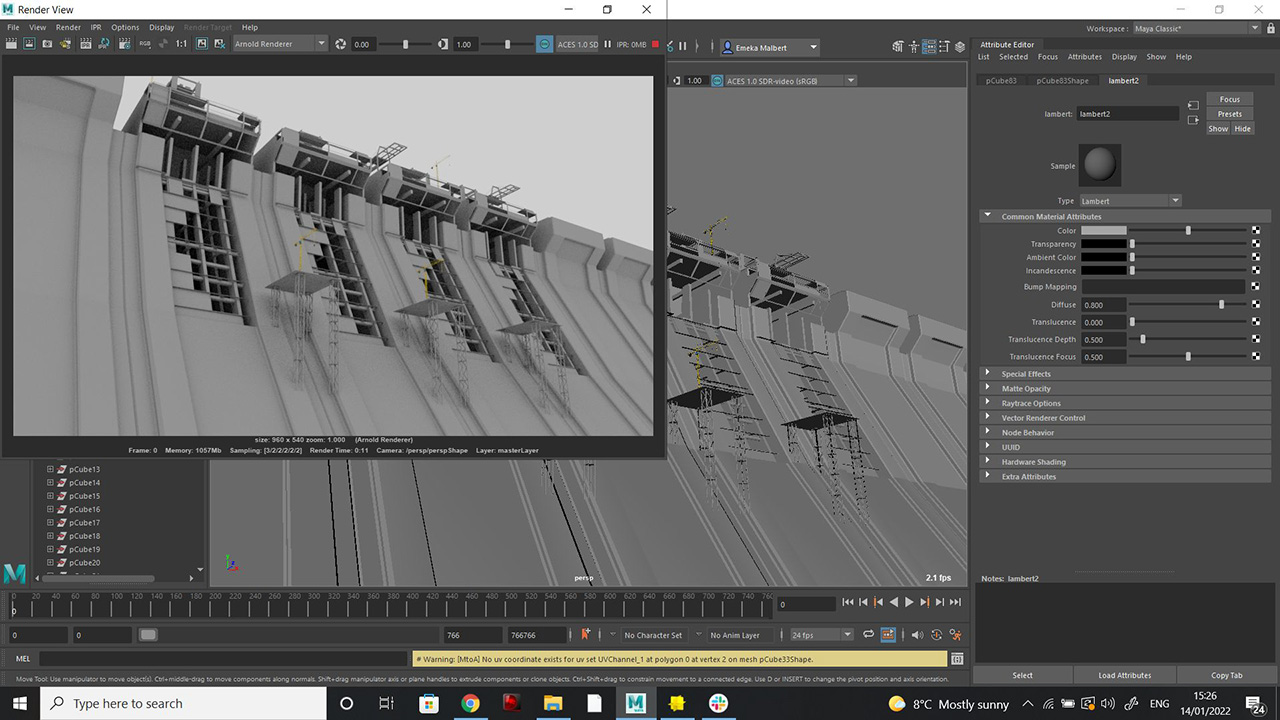Open the Options menu in Render View
1280x720 pixels.
125,27
